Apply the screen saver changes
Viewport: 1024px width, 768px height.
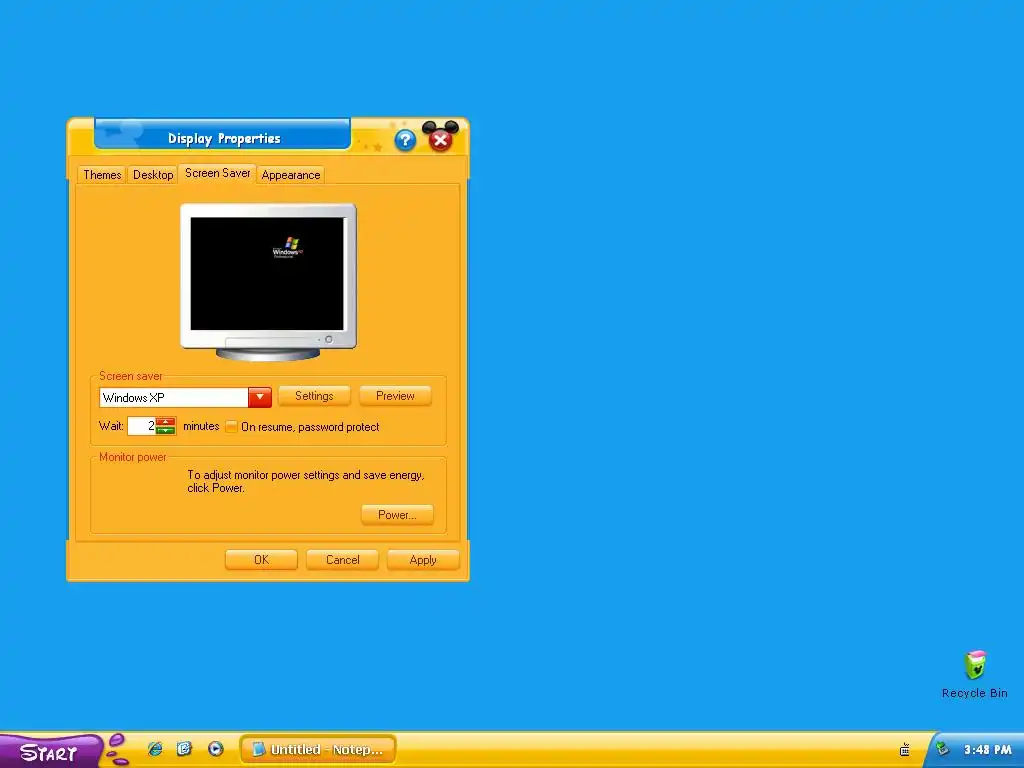pos(423,560)
